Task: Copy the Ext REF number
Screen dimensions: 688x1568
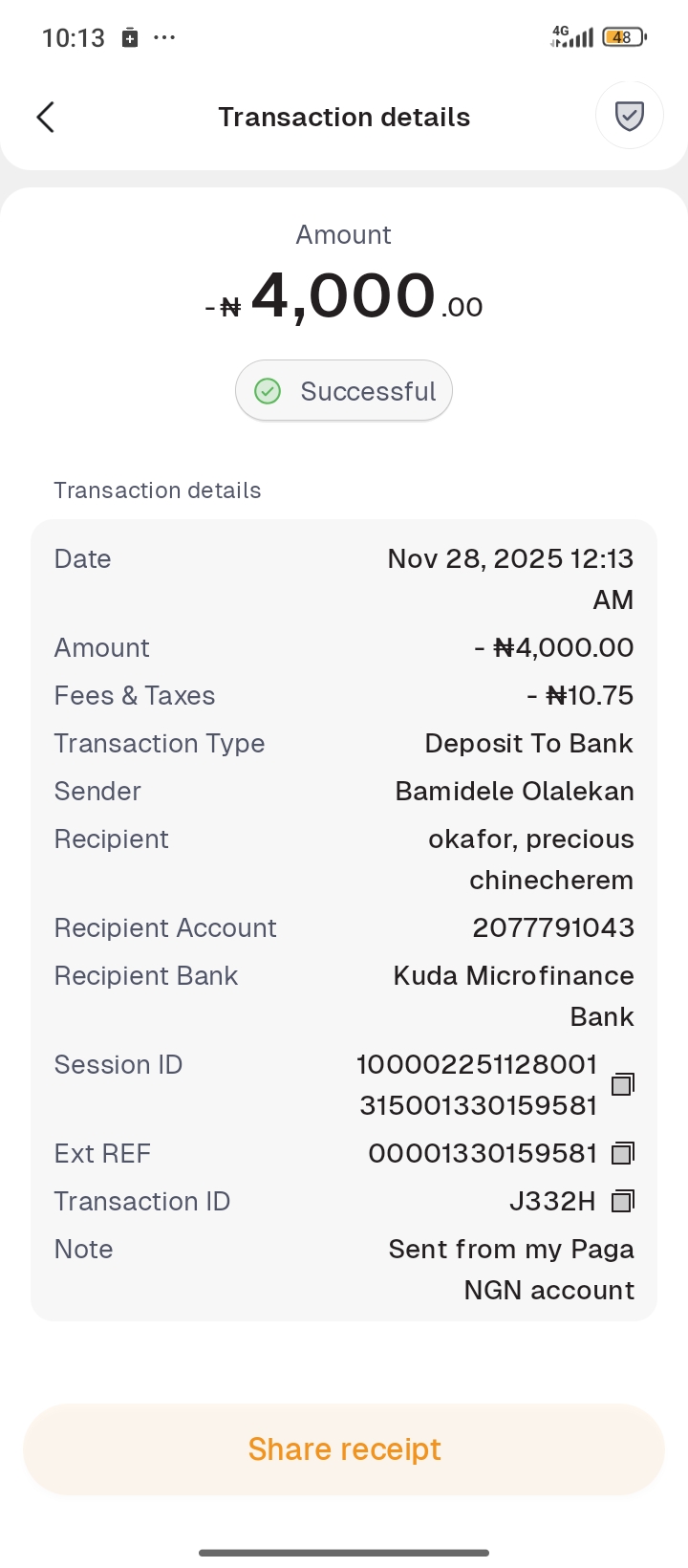Action: click(x=622, y=1153)
